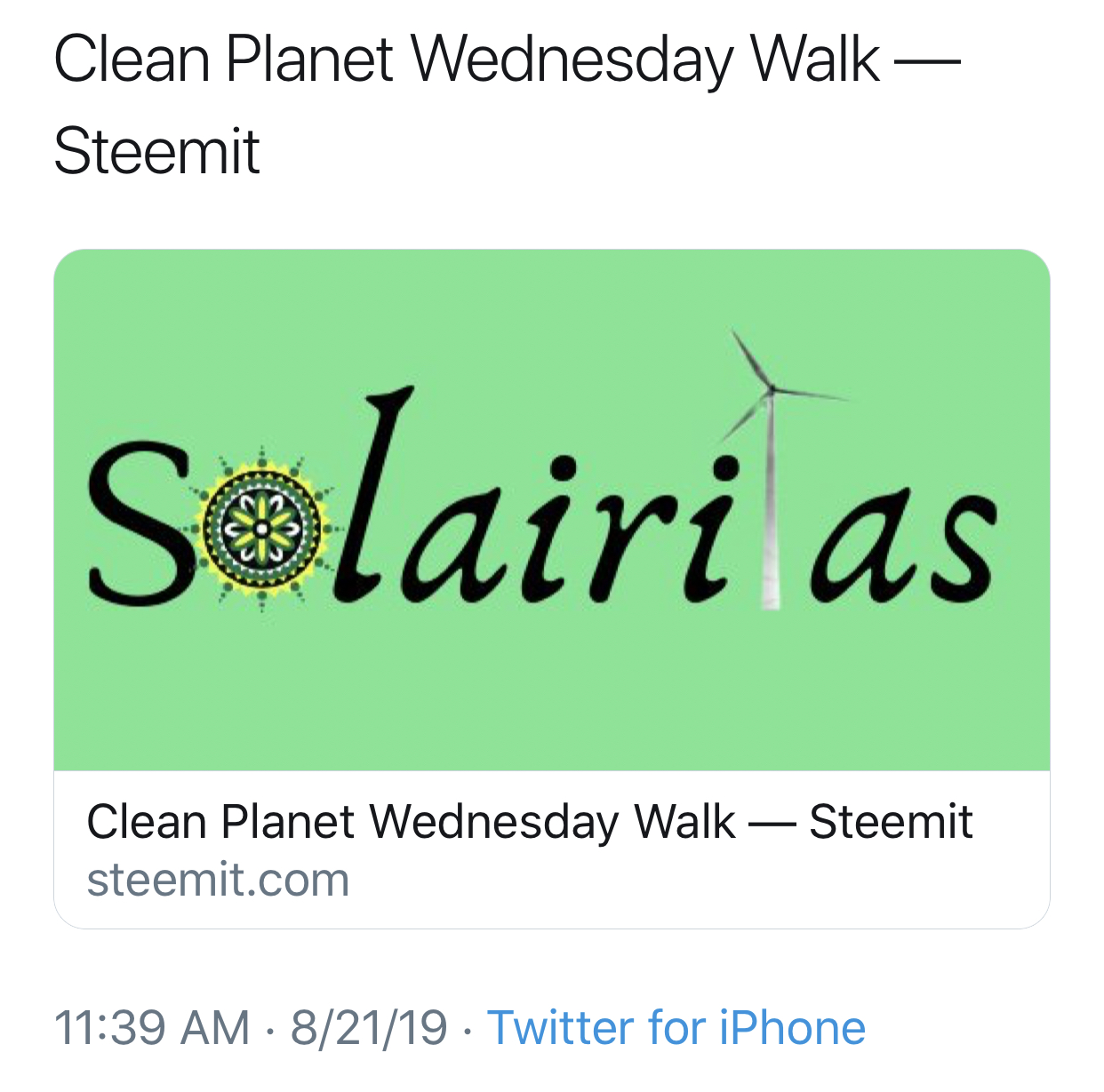Image resolution: width=1104 pixels, height=1092 pixels.
Task: Click the word Steemit in card title
Action: [891, 821]
